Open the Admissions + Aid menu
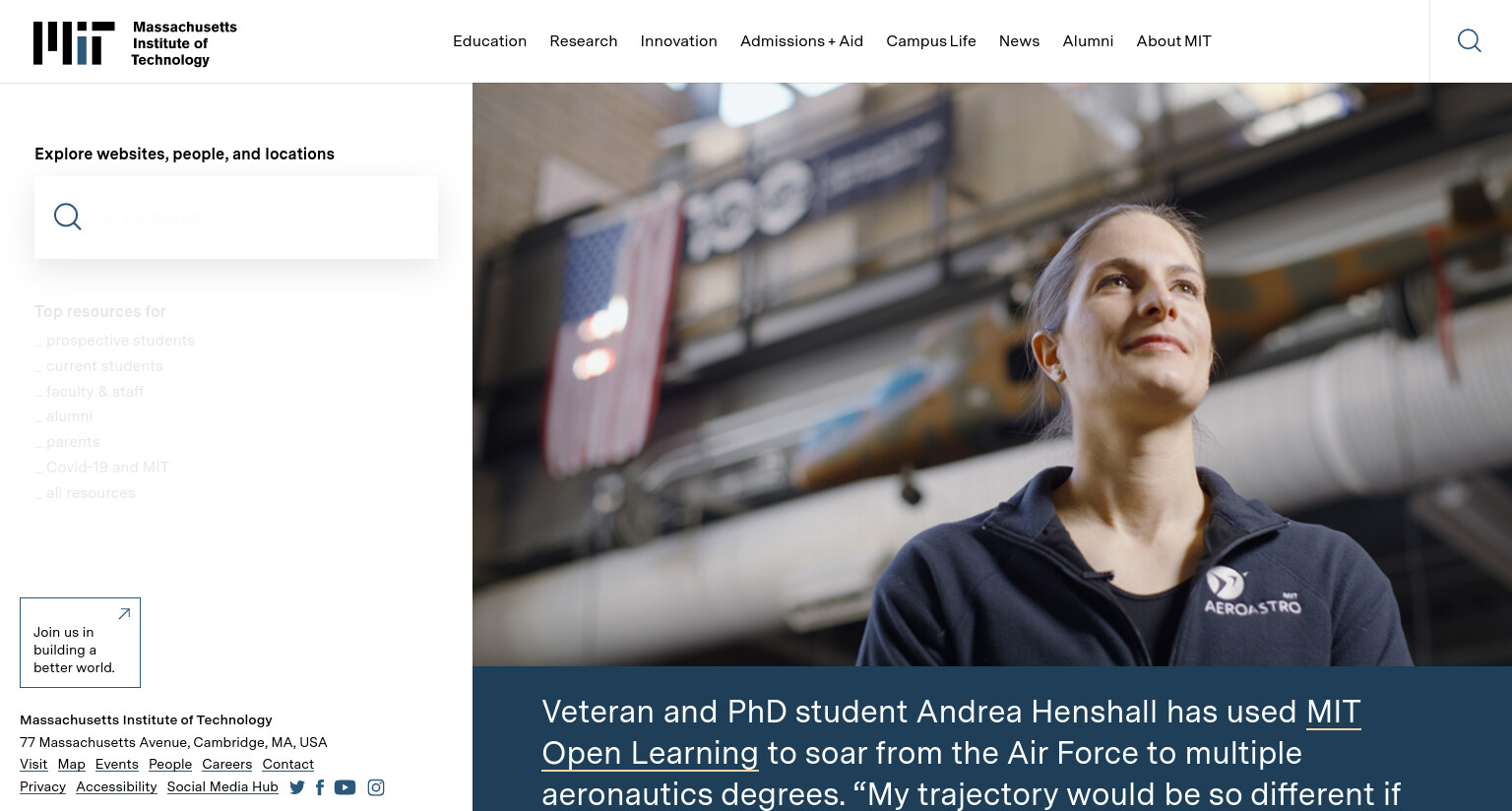This screenshot has height=811, width=1512. pos(801,41)
